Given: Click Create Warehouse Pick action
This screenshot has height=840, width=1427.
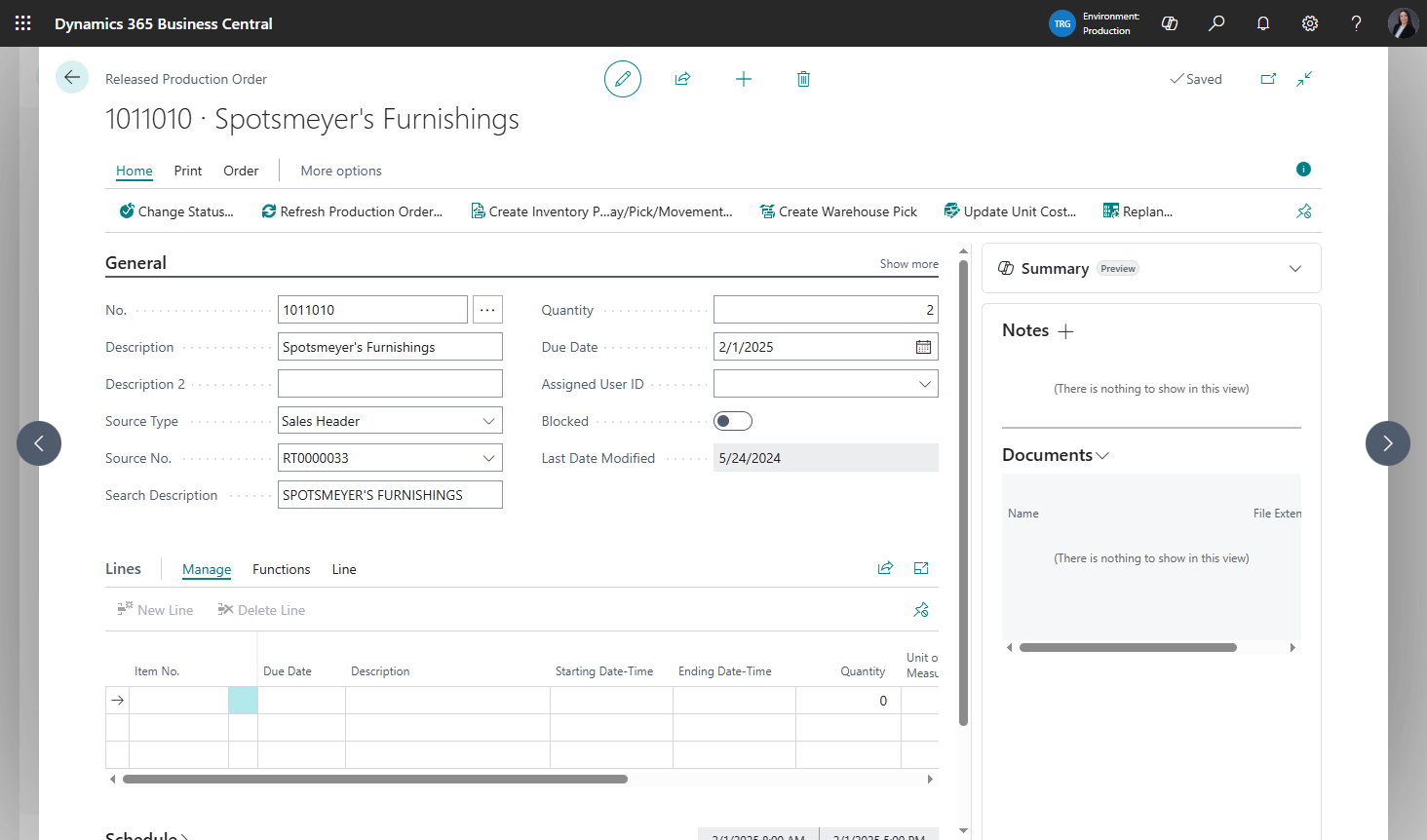Looking at the screenshot, I should (839, 211).
